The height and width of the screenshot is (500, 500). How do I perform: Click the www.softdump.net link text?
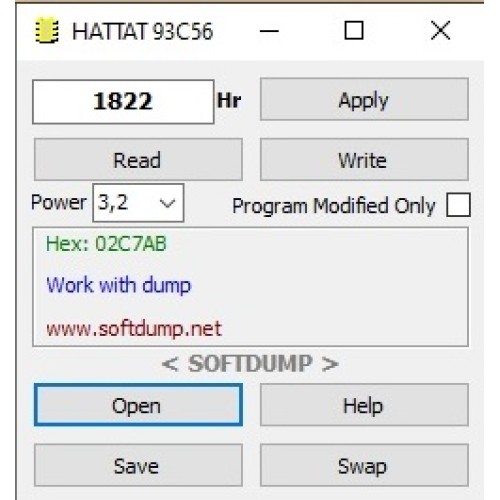134,329
